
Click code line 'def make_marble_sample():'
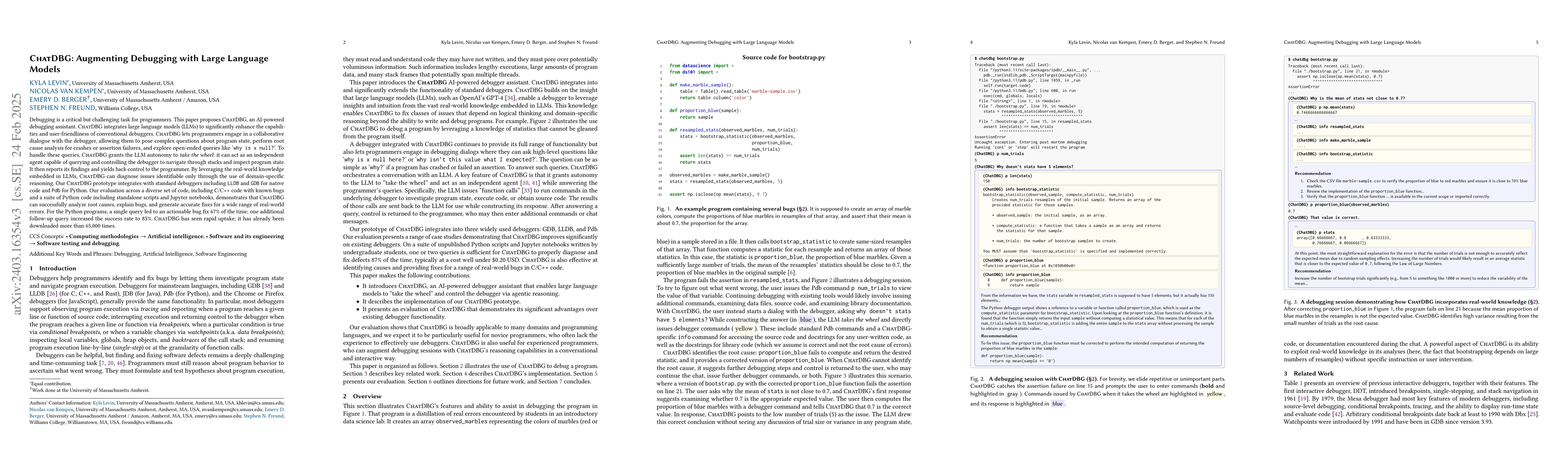[x=701, y=85]
